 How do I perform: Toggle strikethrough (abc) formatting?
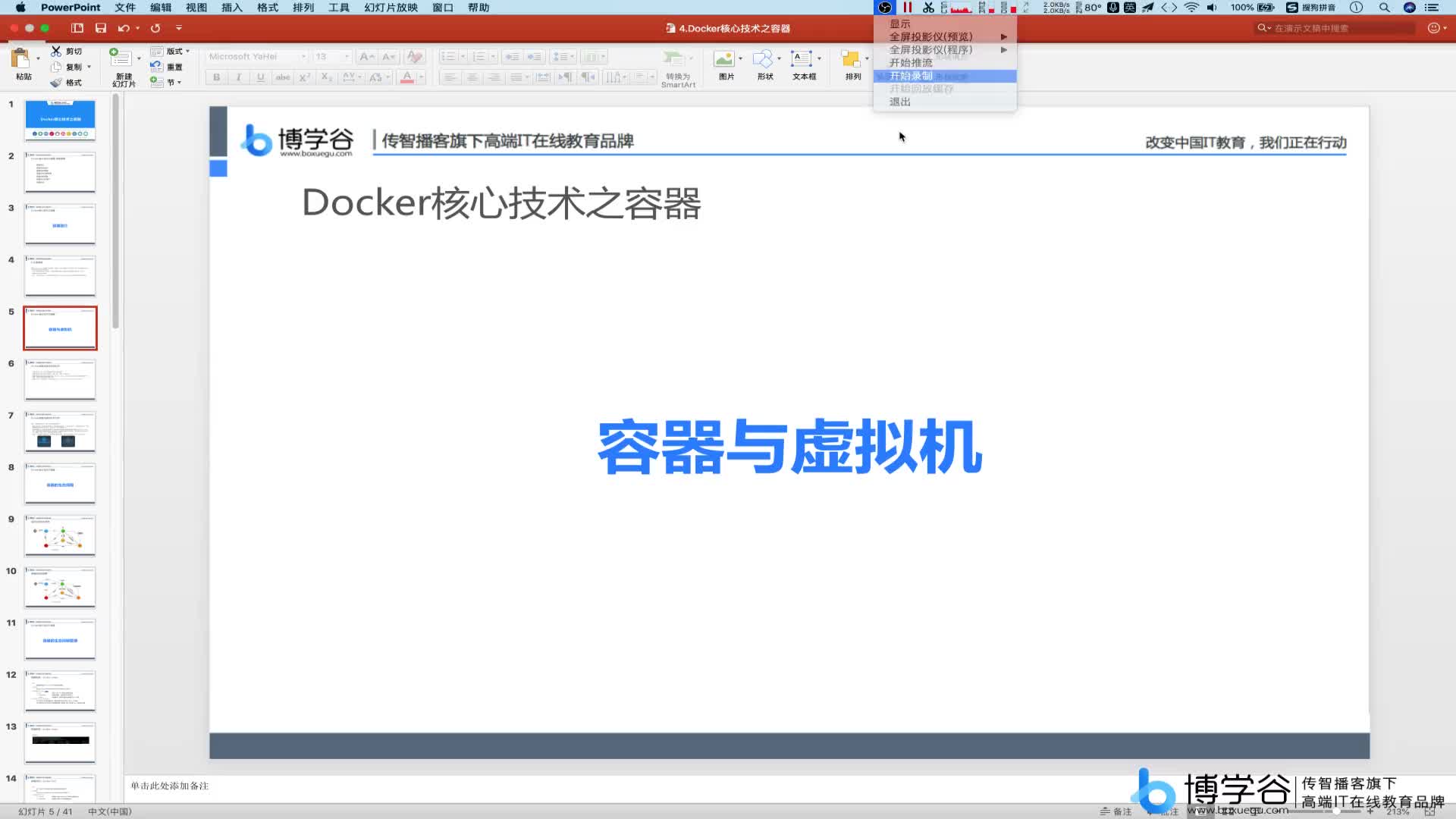point(283,77)
